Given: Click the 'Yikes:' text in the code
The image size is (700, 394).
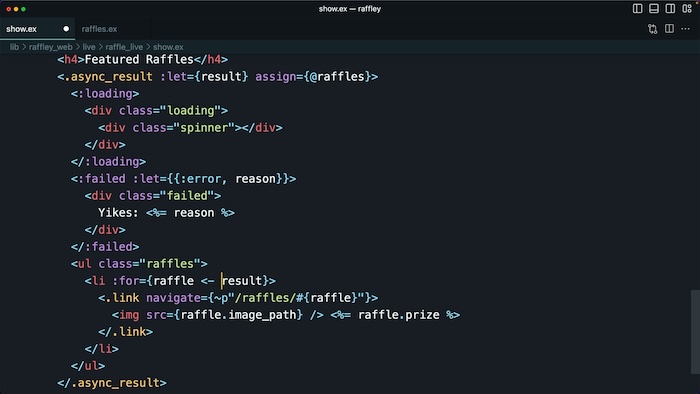Looking at the screenshot, I should pos(119,213).
